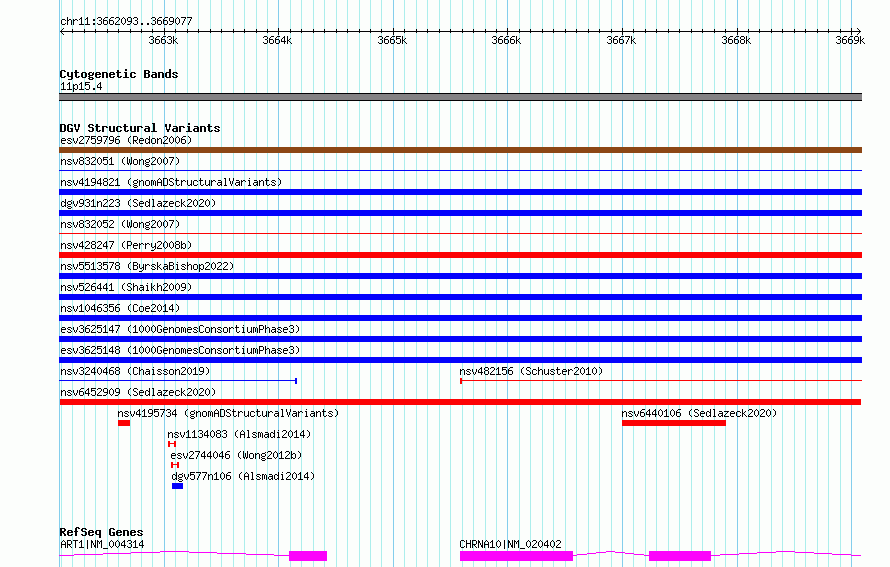Click the small red nsv4195734 variant bar

(x=124, y=423)
